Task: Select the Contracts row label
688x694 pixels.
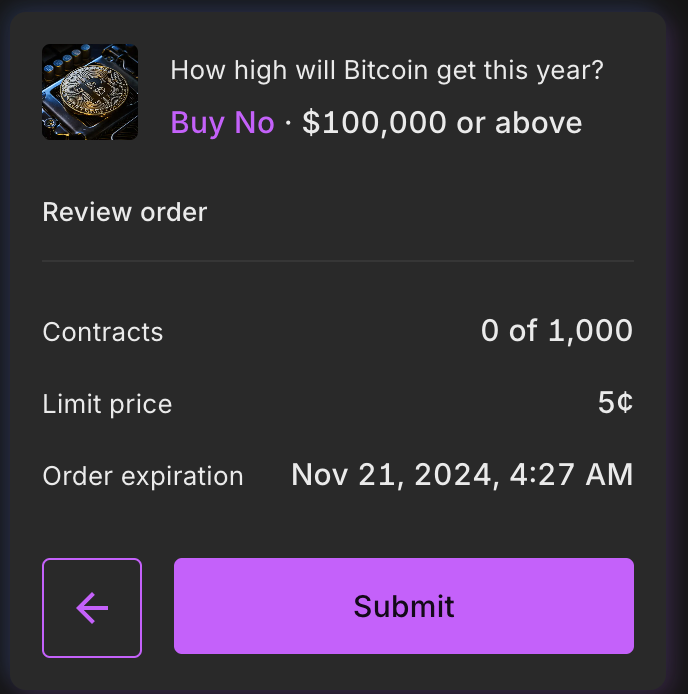Action: coord(103,332)
